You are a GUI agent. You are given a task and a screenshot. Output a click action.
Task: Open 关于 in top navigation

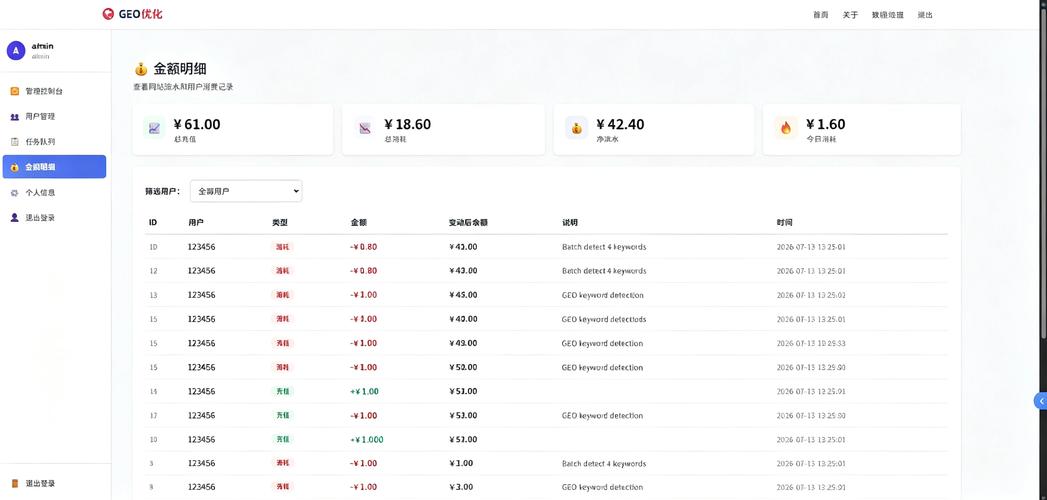(850, 15)
